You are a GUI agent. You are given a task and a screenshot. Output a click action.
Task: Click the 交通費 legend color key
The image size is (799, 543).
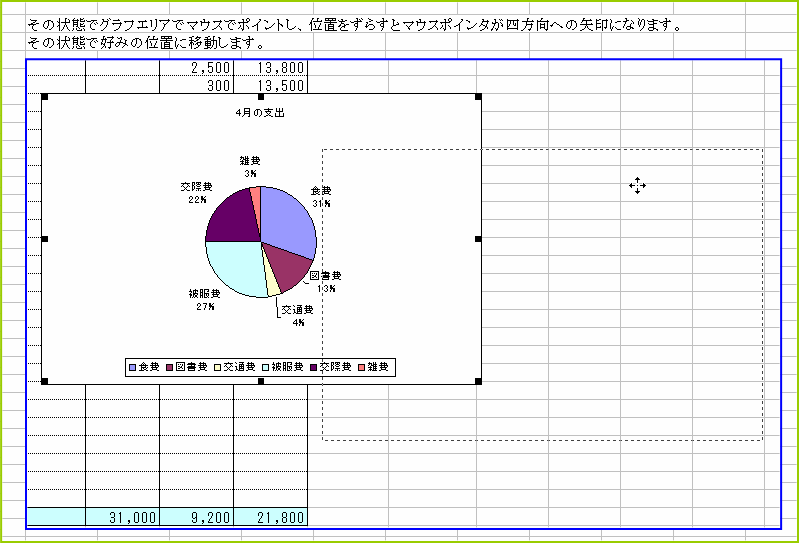pos(218,367)
